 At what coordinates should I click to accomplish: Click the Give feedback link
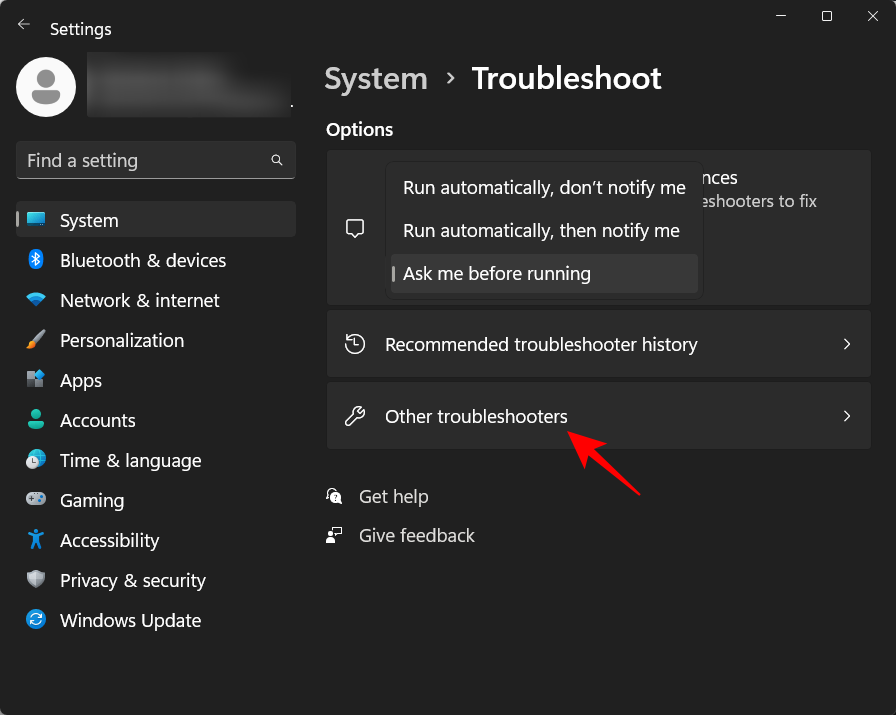[x=416, y=535]
